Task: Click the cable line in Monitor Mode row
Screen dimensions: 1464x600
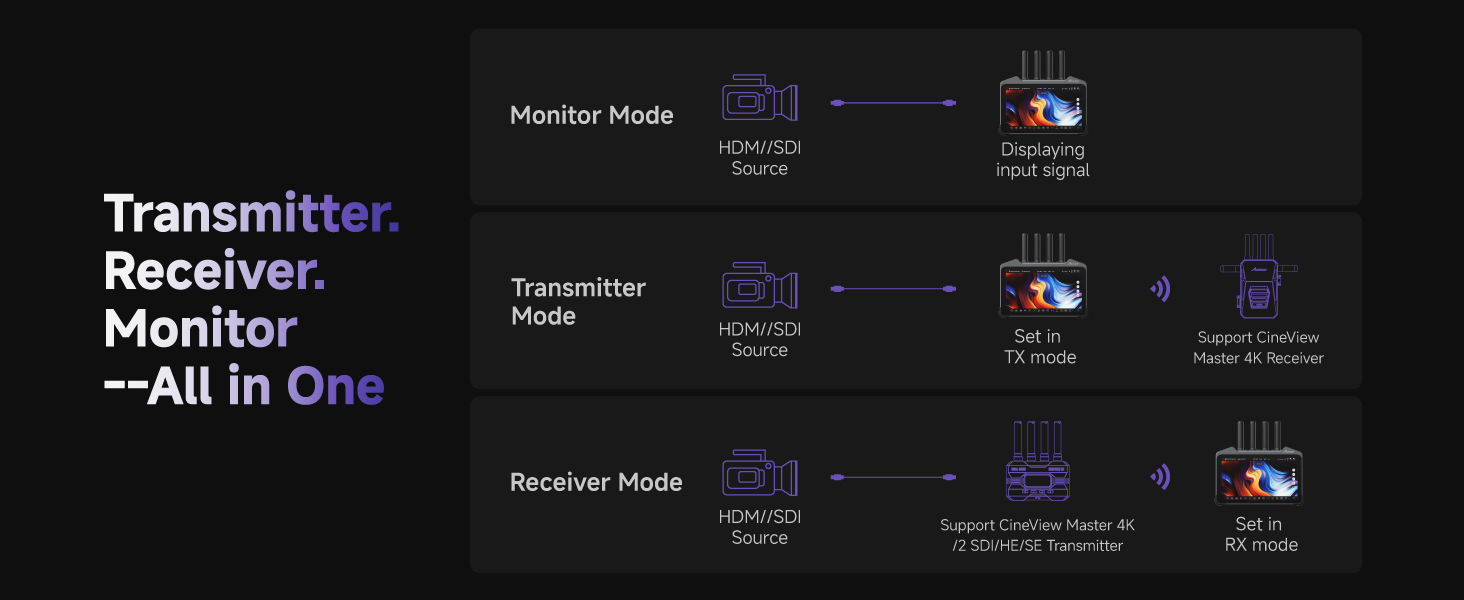Action: 893,103
